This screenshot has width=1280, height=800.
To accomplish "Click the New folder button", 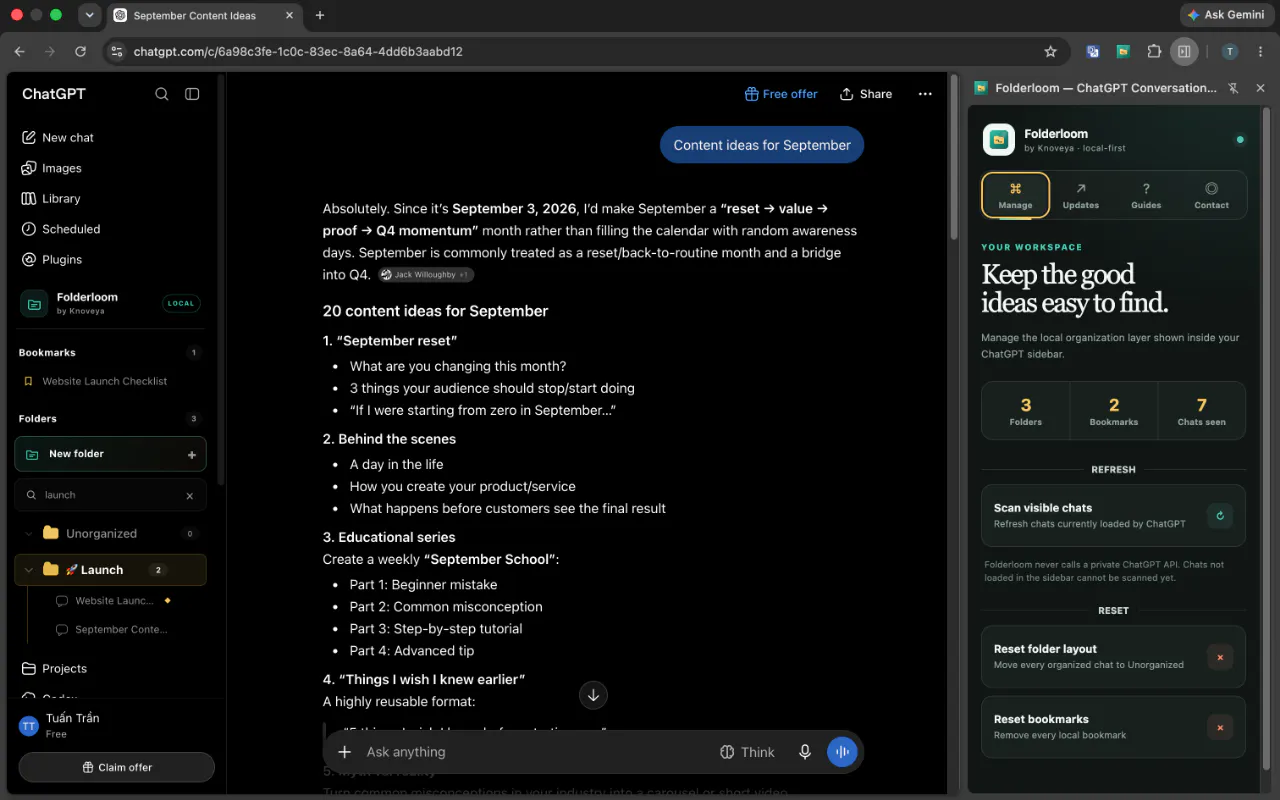I will click(x=110, y=454).
